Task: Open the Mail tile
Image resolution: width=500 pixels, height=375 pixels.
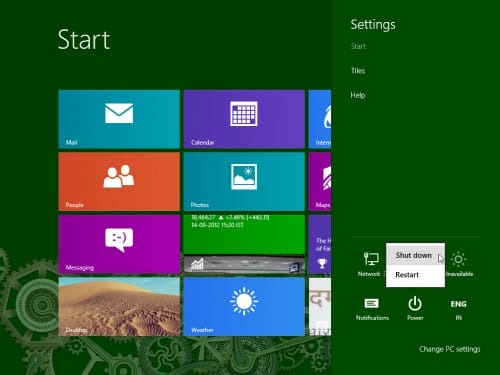Action: click(119, 119)
